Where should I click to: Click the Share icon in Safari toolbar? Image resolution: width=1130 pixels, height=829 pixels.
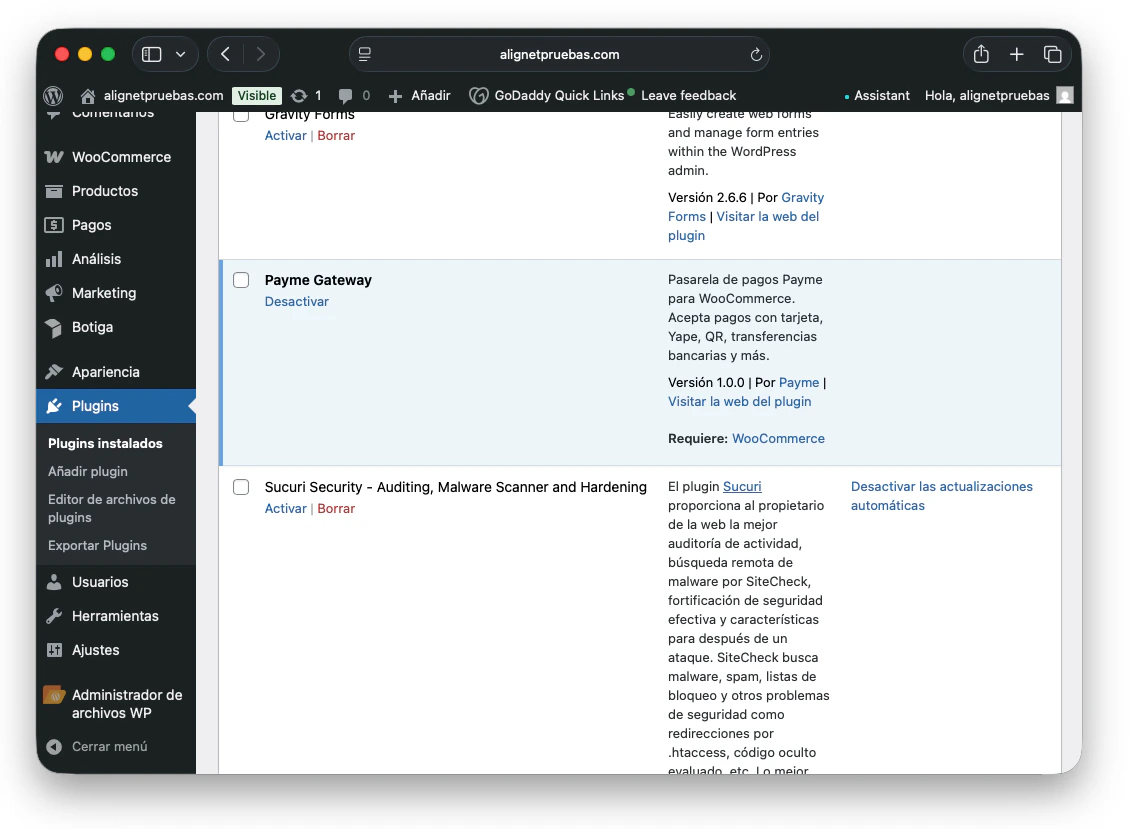click(x=981, y=54)
